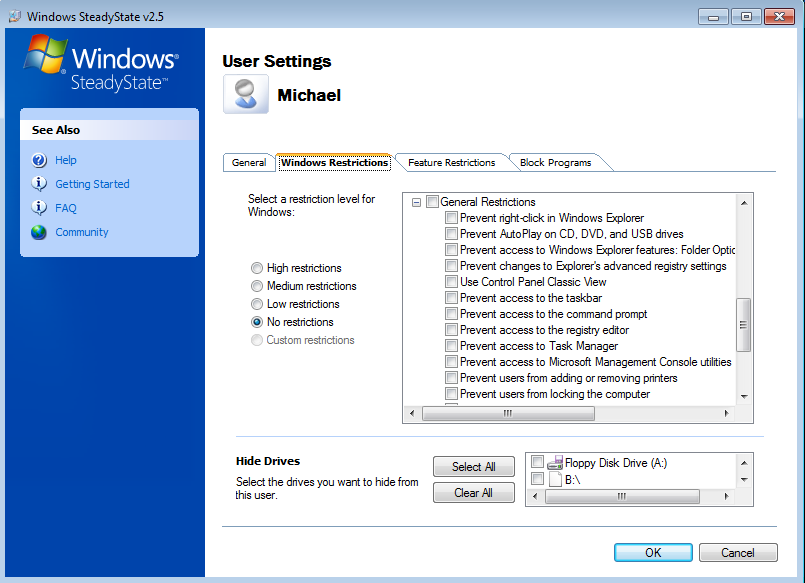Minimize the Windows SteadyState window

point(713,17)
